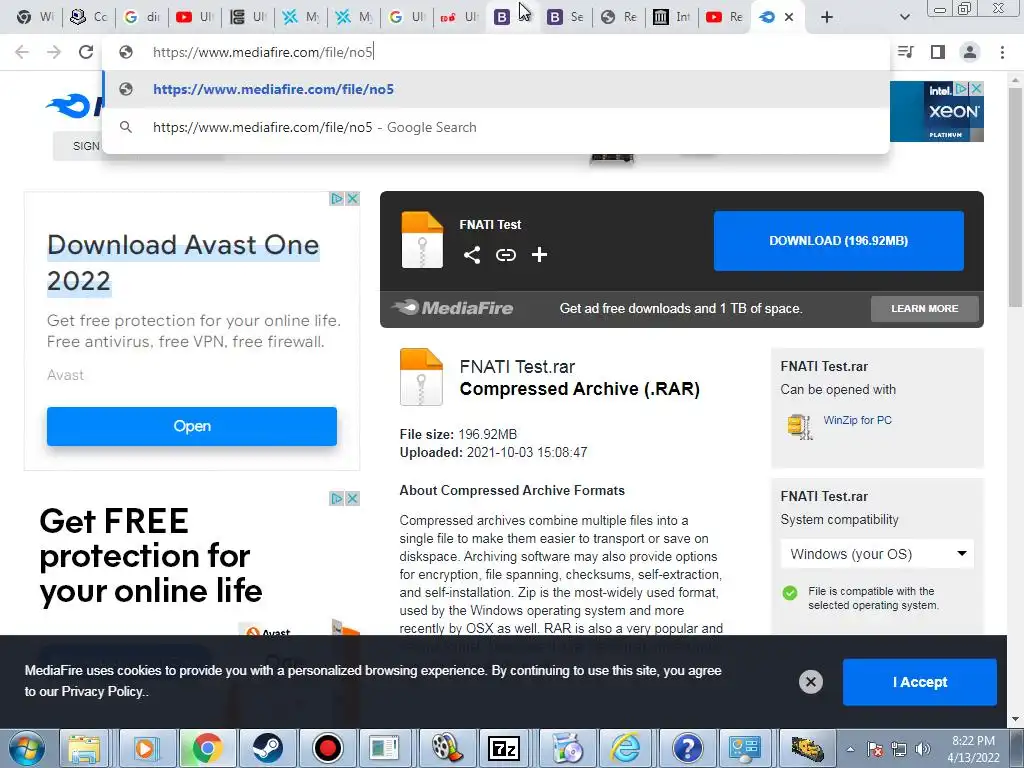
Task: Close the Intel Xeon ad
Action: pos(976,88)
